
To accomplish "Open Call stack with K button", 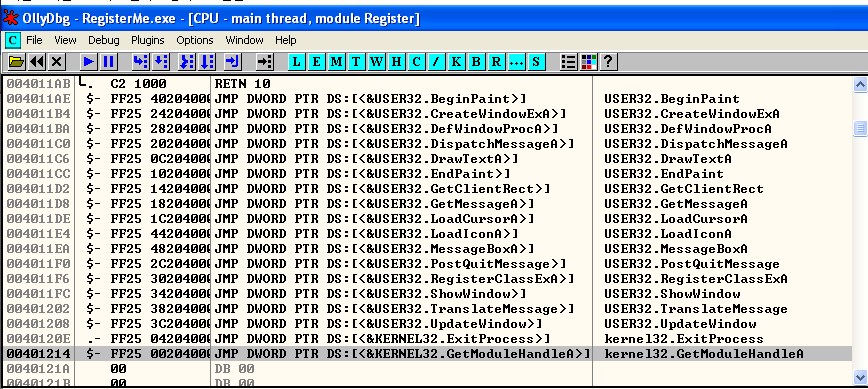I will pos(456,61).
